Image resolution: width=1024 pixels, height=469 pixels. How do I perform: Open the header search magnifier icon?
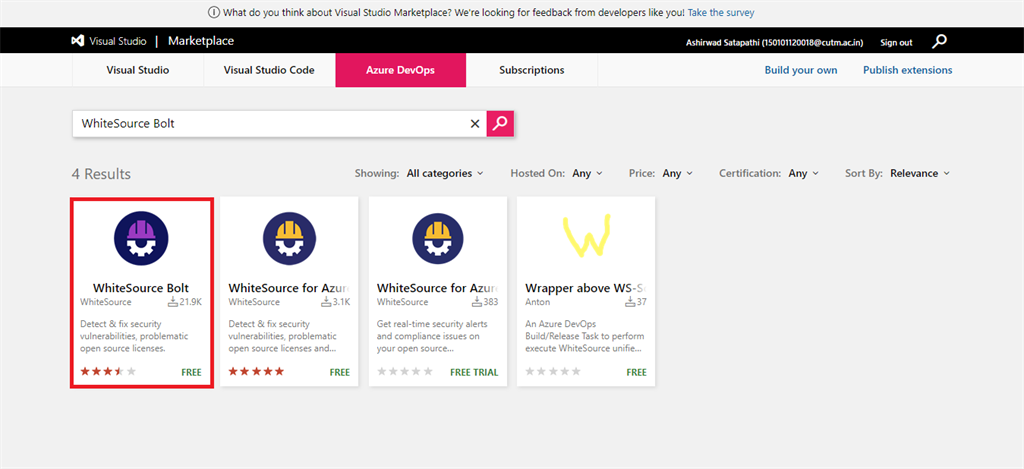[x=939, y=42]
